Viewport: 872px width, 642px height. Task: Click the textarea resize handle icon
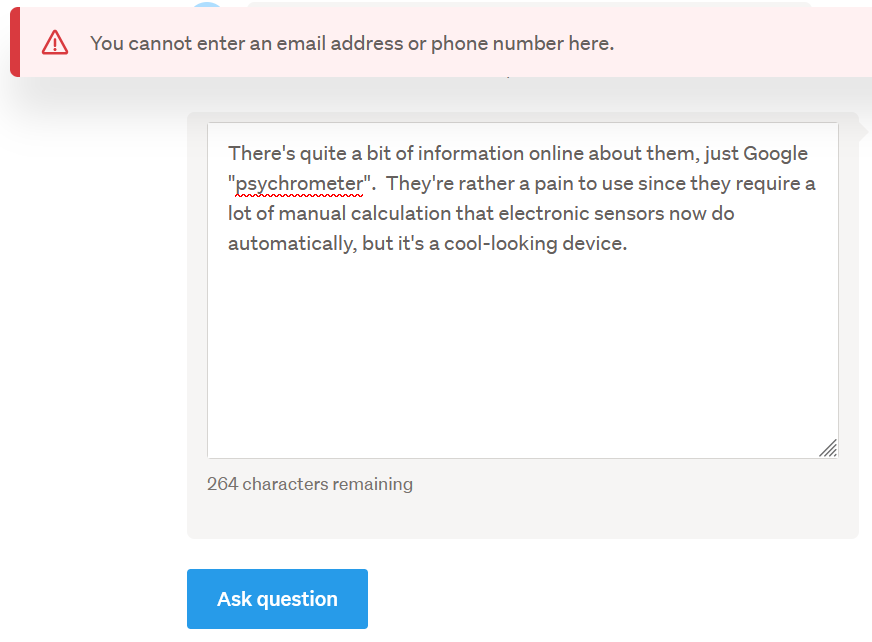[828, 449]
